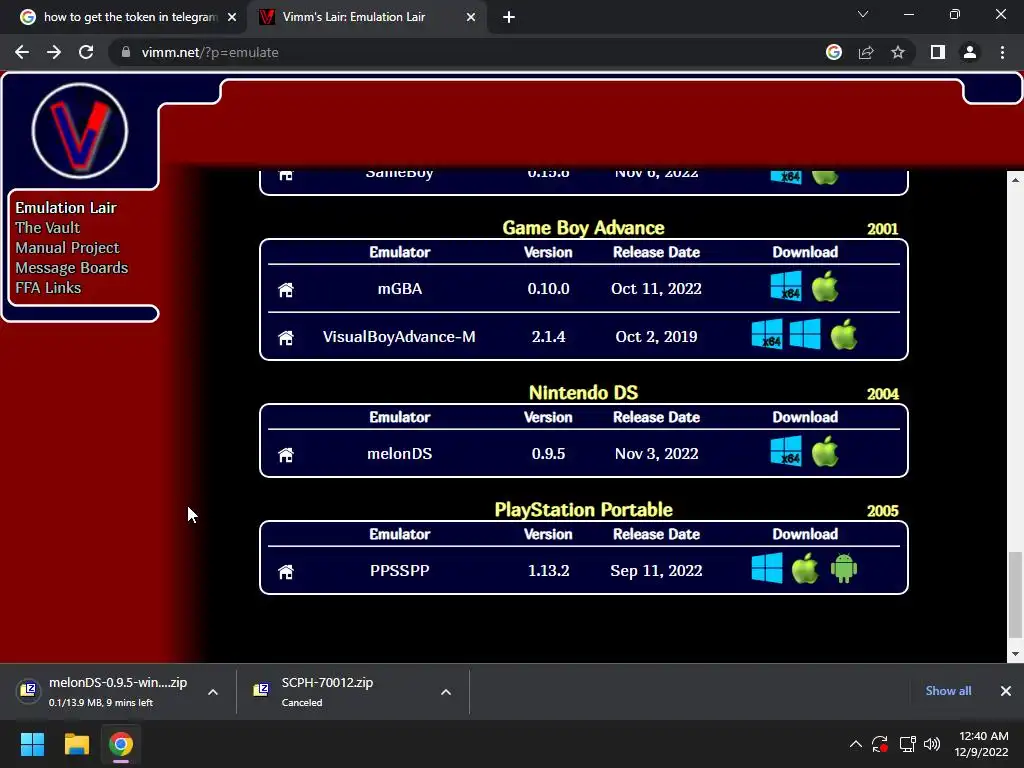This screenshot has height=768, width=1024.
Task: Go back to the previous page
Action: pyautogui.click(x=22, y=52)
